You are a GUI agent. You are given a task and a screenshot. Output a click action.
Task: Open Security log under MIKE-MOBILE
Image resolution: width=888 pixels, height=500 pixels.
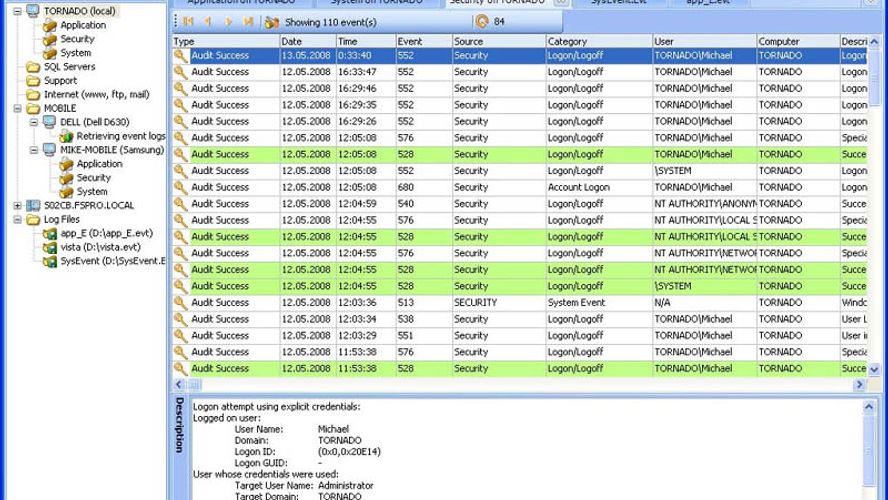click(x=94, y=178)
